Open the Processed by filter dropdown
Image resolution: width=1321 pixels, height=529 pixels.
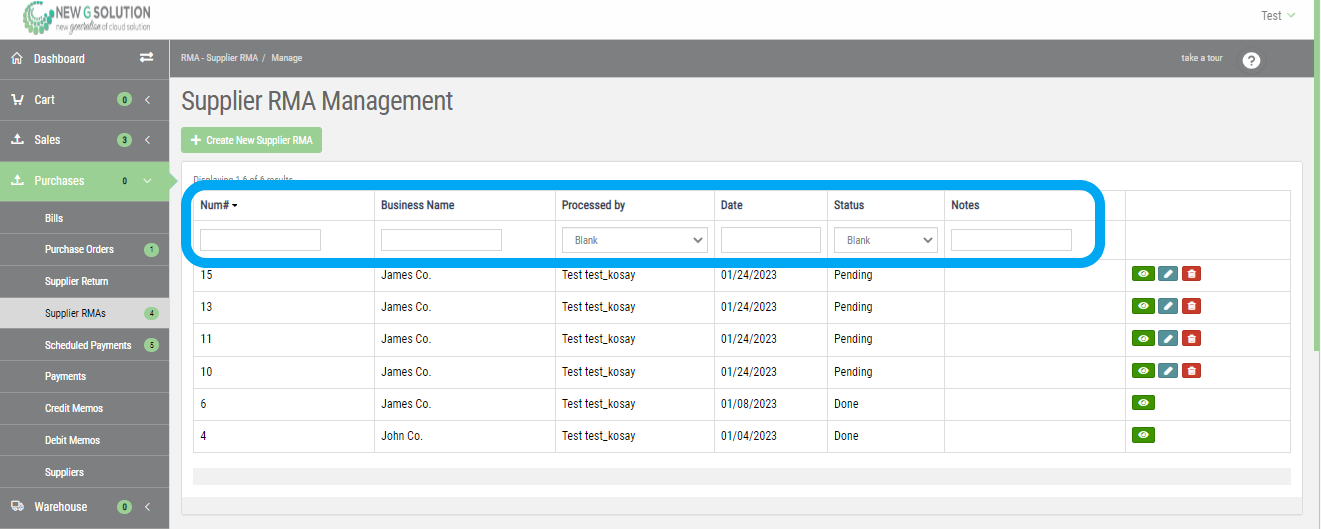[x=634, y=240]
